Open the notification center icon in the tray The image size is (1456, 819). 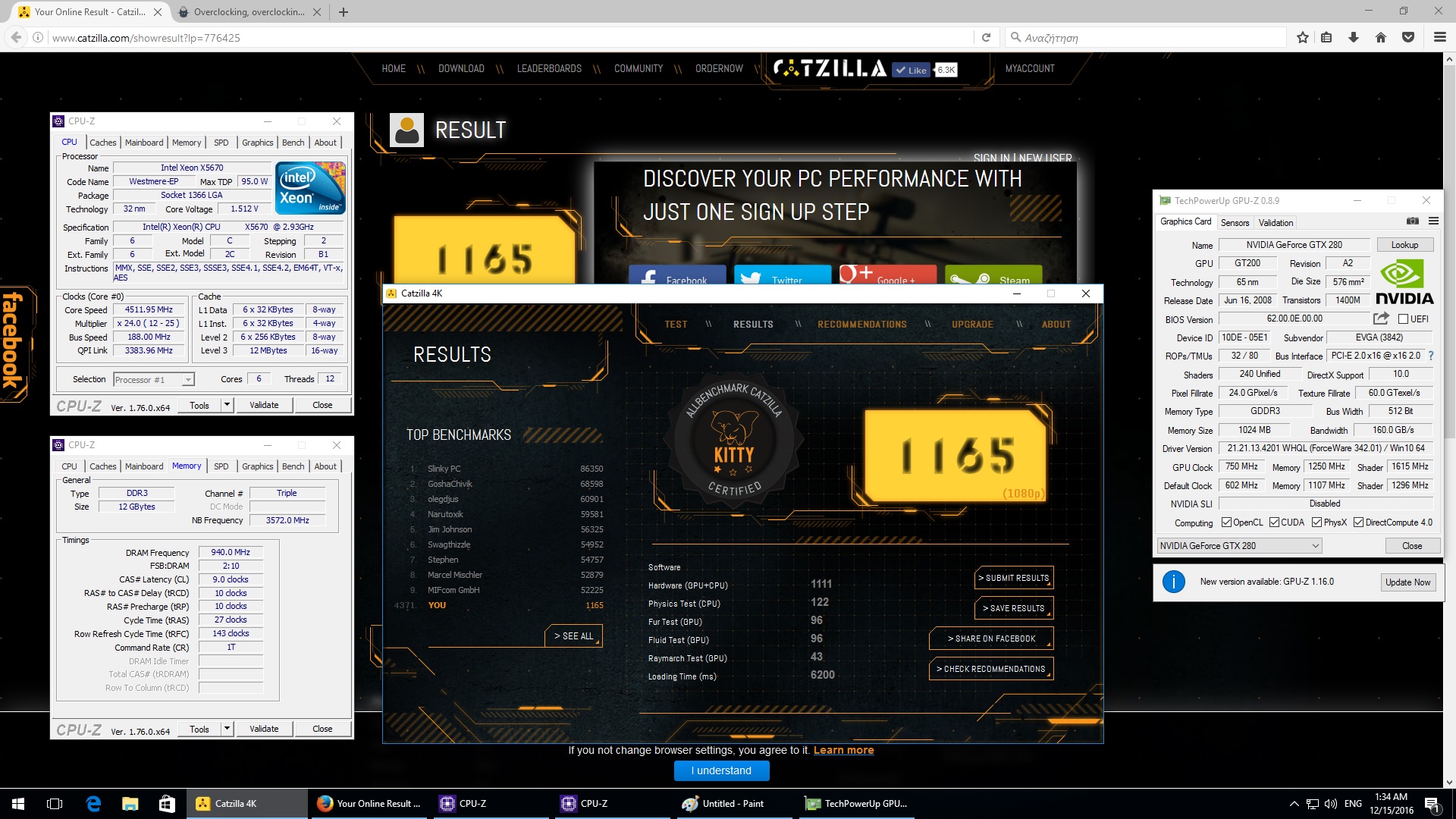tap(1431, 804)
